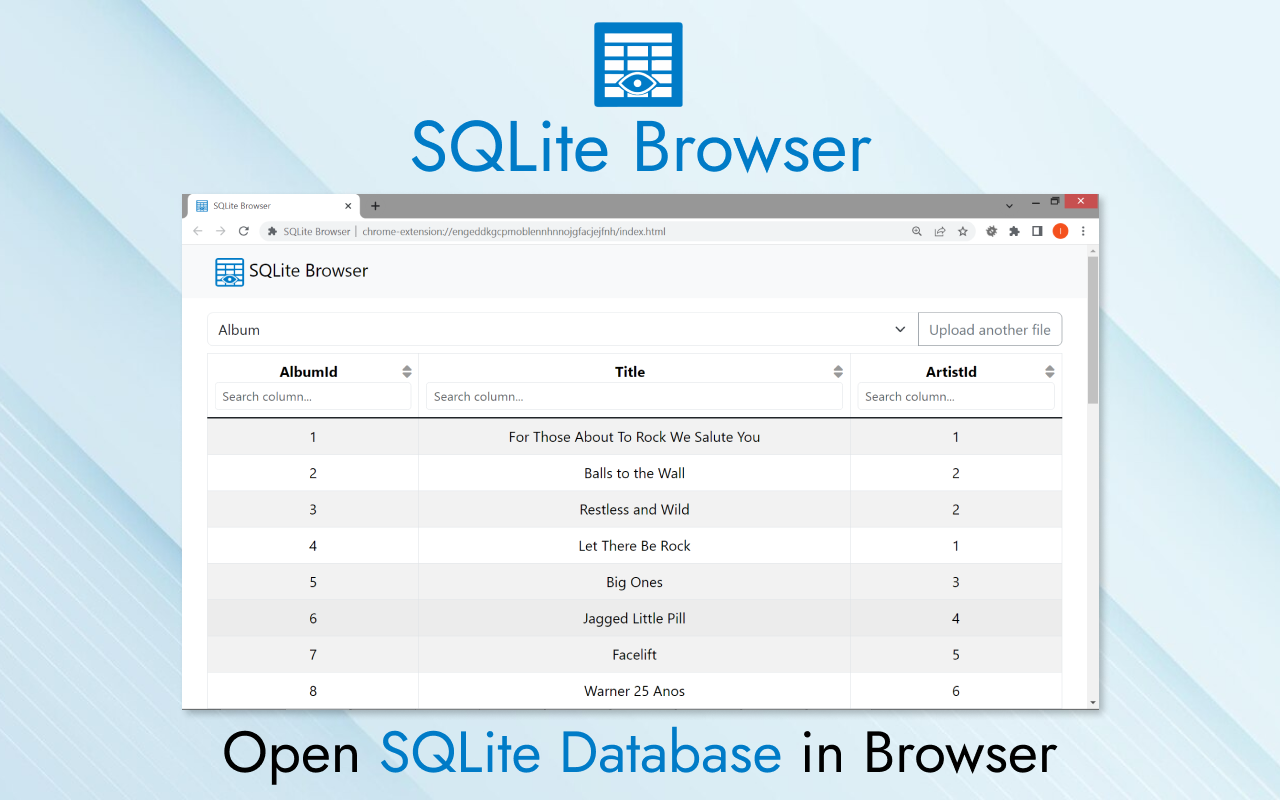Image resolution: width=1280 pixels, height=800 pixels.
Task: Toggle sort on the ArtistId column
Action: [x=1049, y=372]
